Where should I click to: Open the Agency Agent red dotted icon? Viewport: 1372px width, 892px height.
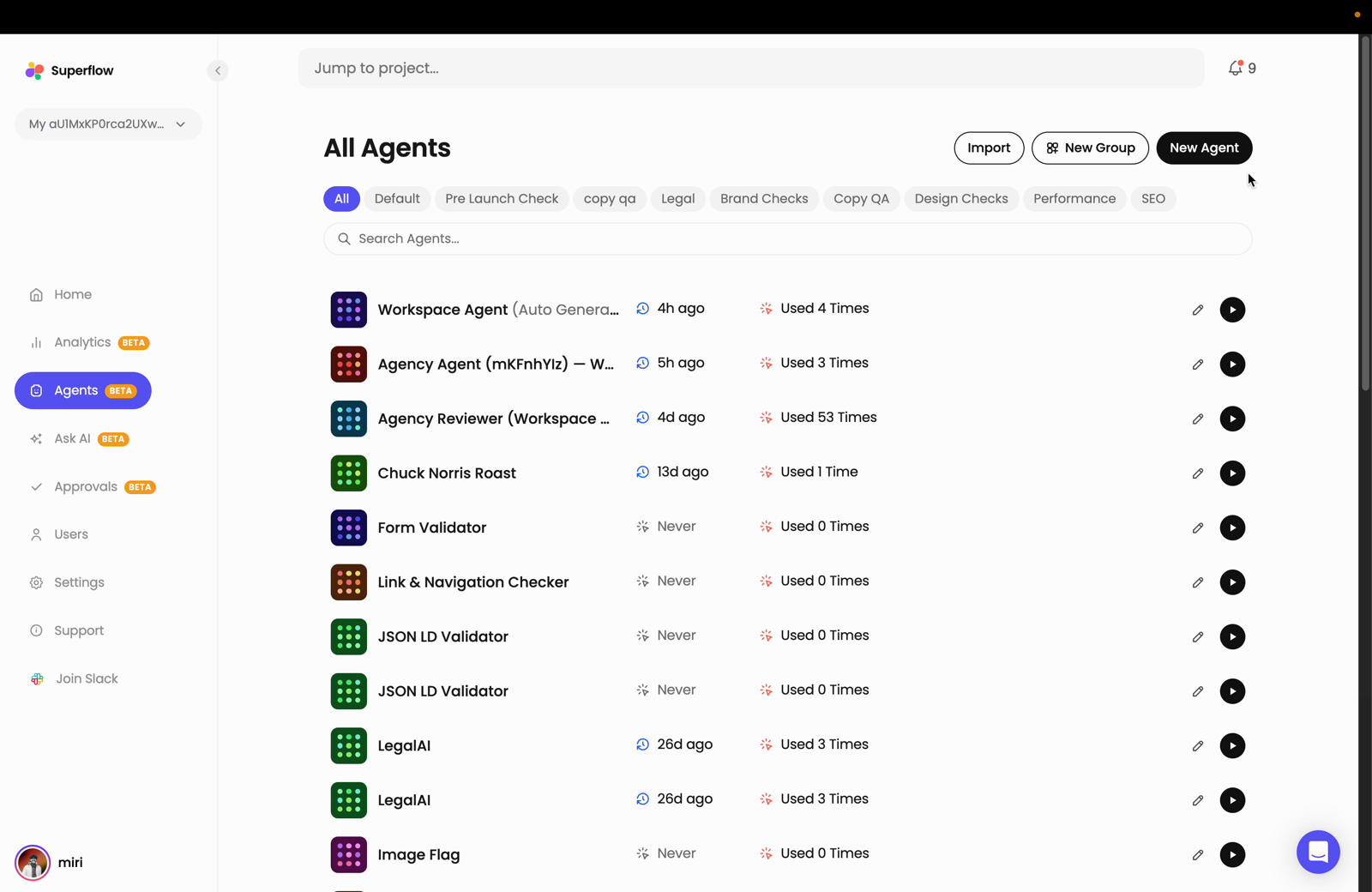(349, 365)
